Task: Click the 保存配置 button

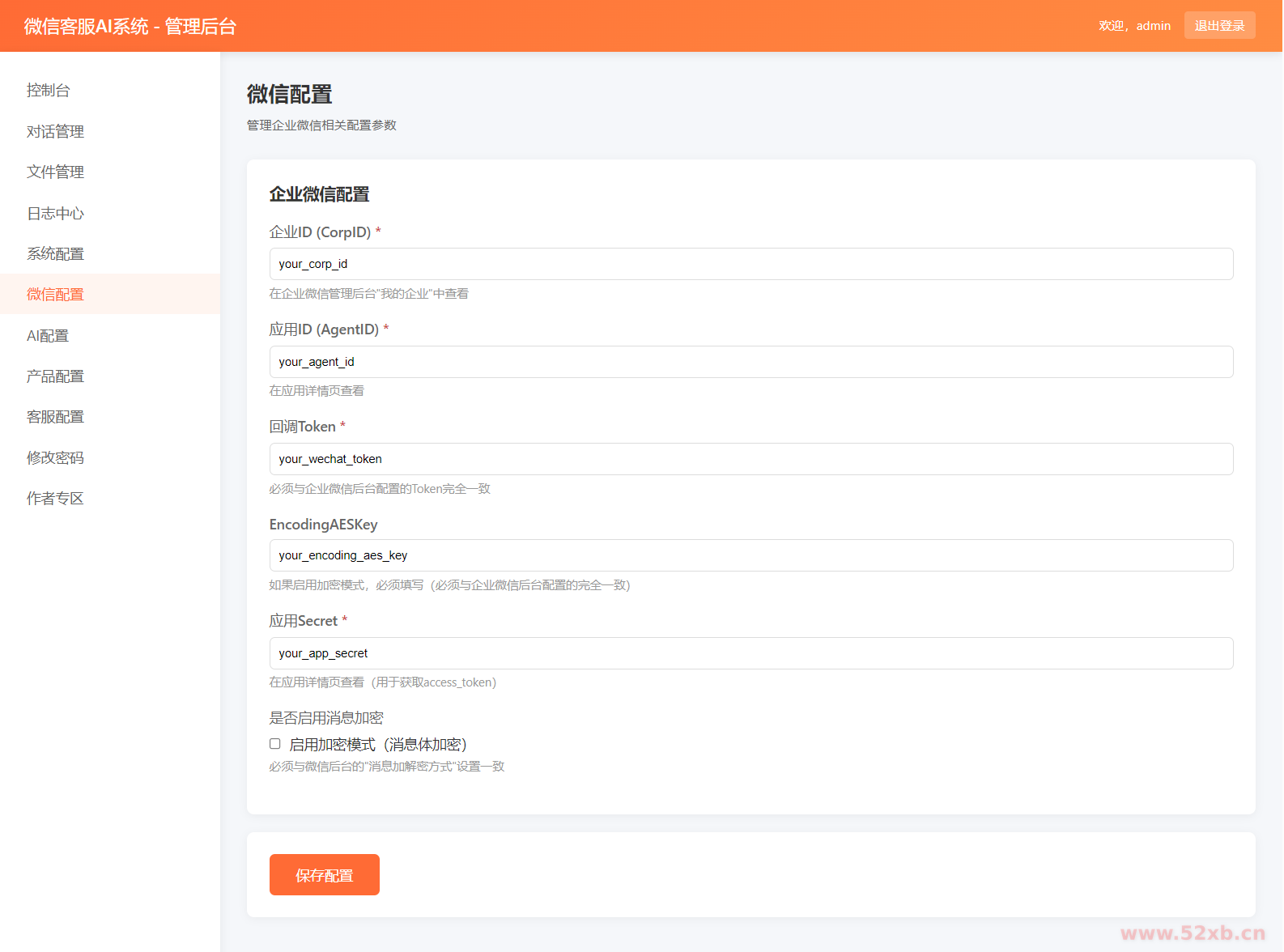Action: (x=324, y=875)
